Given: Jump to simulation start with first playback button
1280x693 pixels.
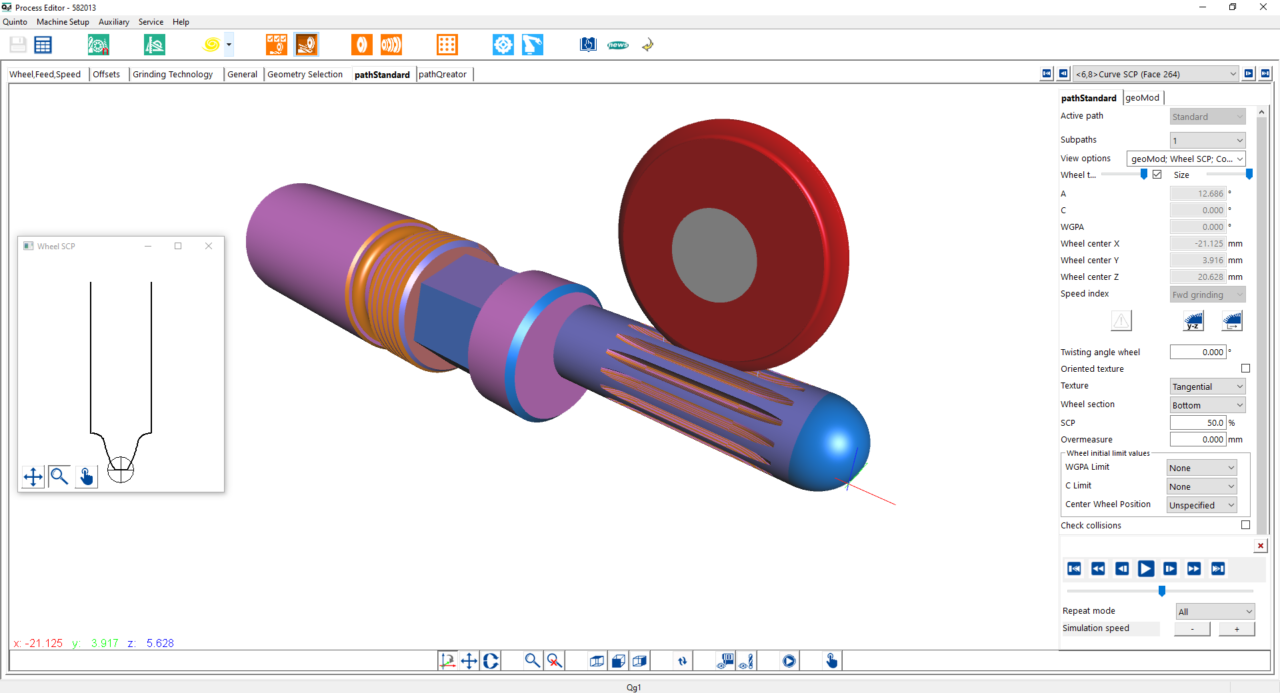Looking at the screenshot, I should click(x=1074, y=568).
